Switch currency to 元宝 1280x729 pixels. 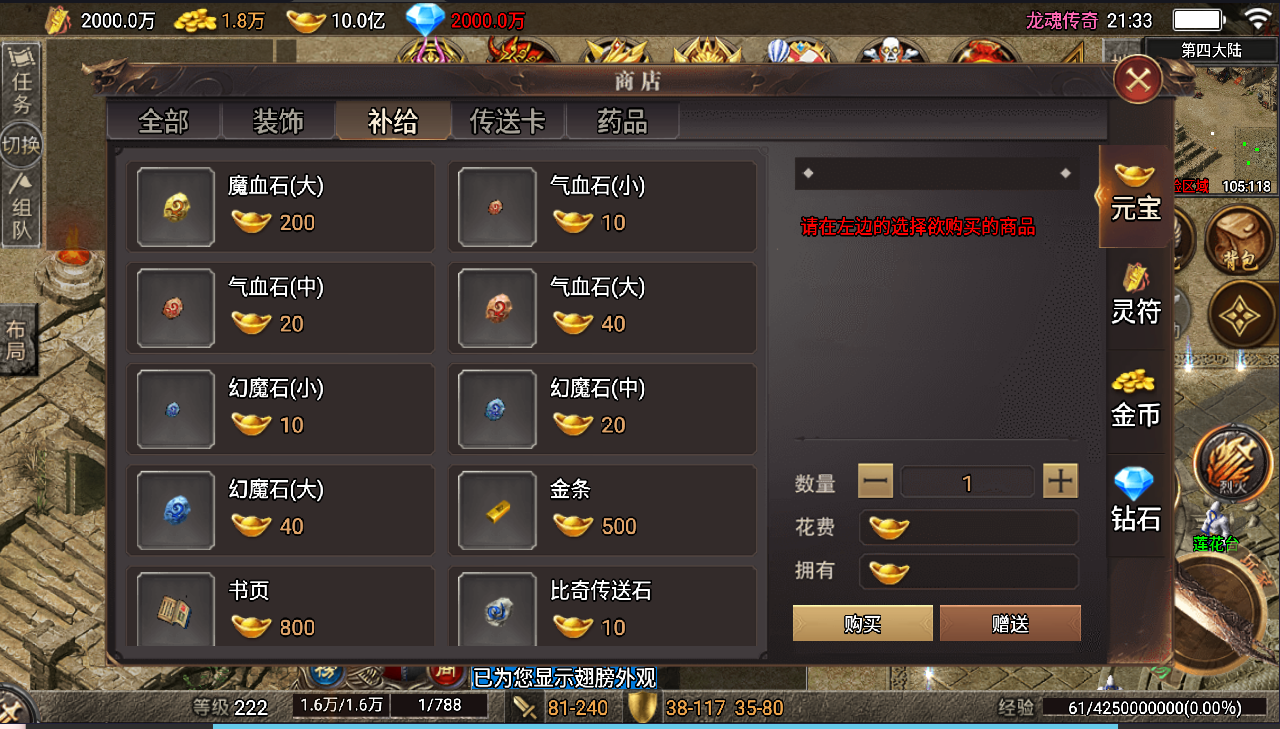pyautogui.click(x=1135, y=196)
